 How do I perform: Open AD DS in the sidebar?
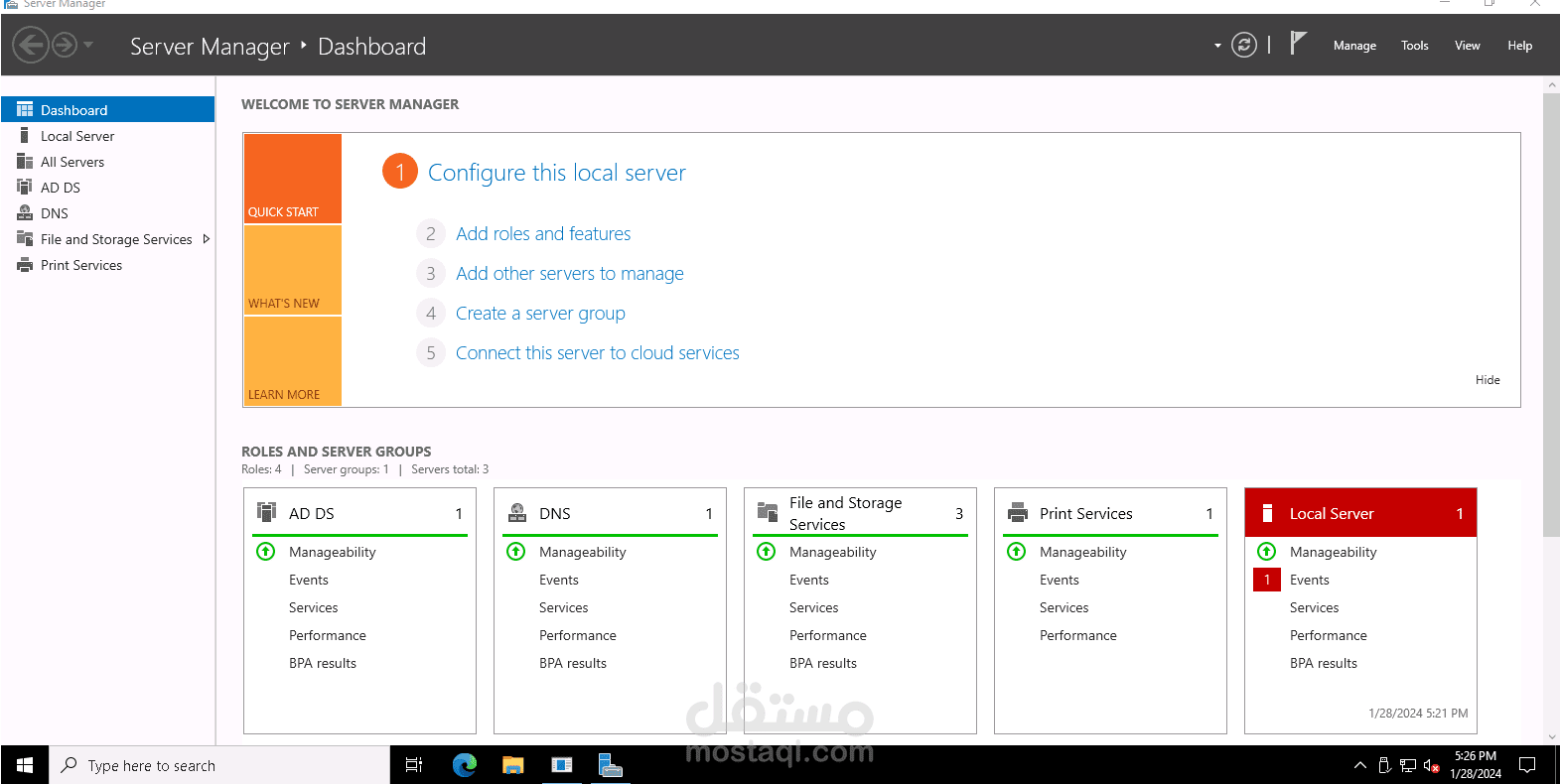point(107,188)
